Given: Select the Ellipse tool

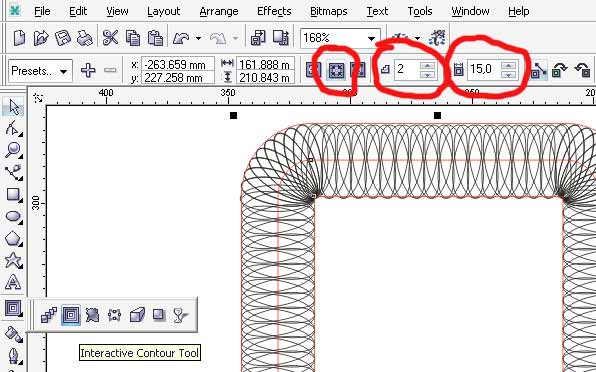Looking at the screenshot, I should tap(13, 216).
